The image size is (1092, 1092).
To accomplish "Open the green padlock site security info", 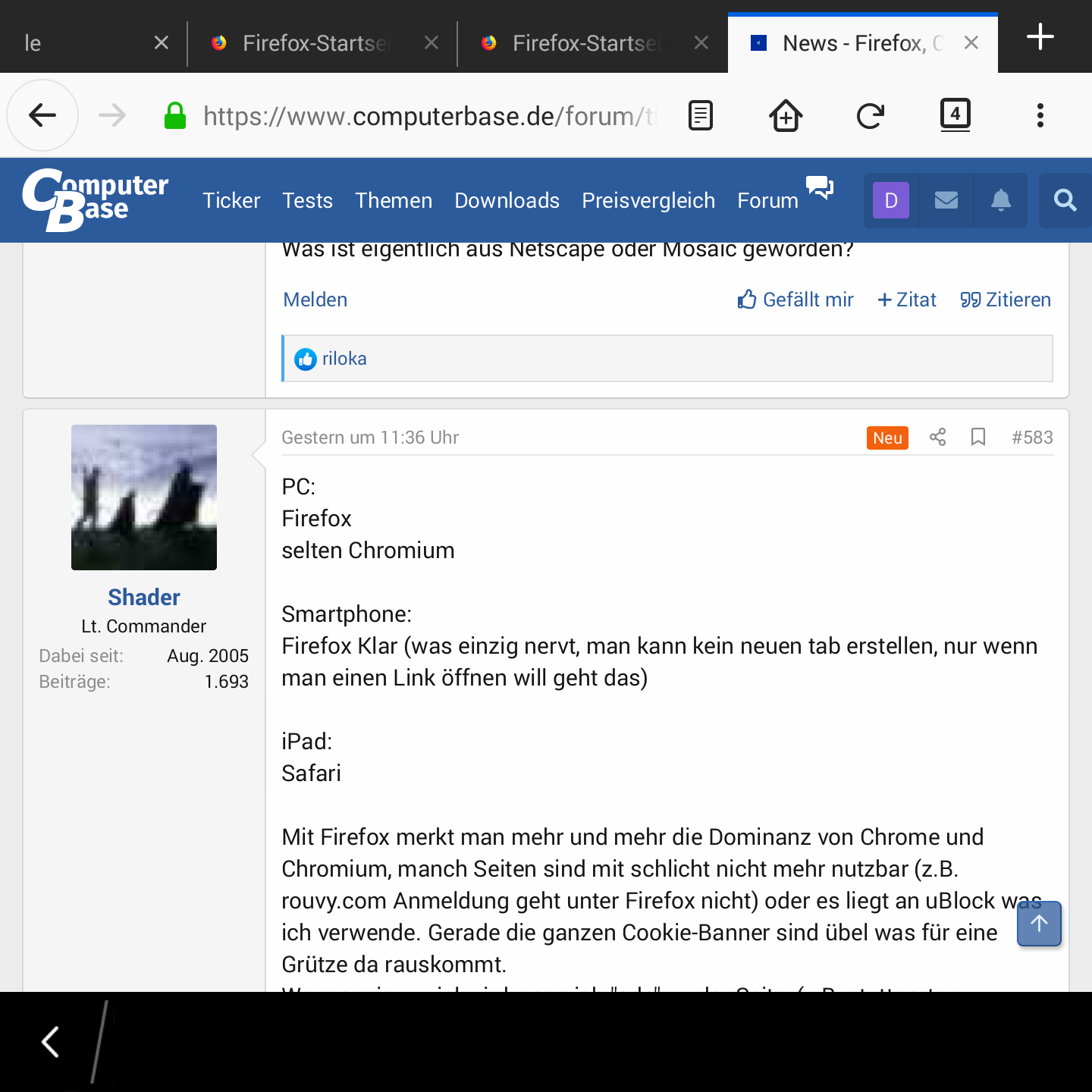I will (175, 115).
